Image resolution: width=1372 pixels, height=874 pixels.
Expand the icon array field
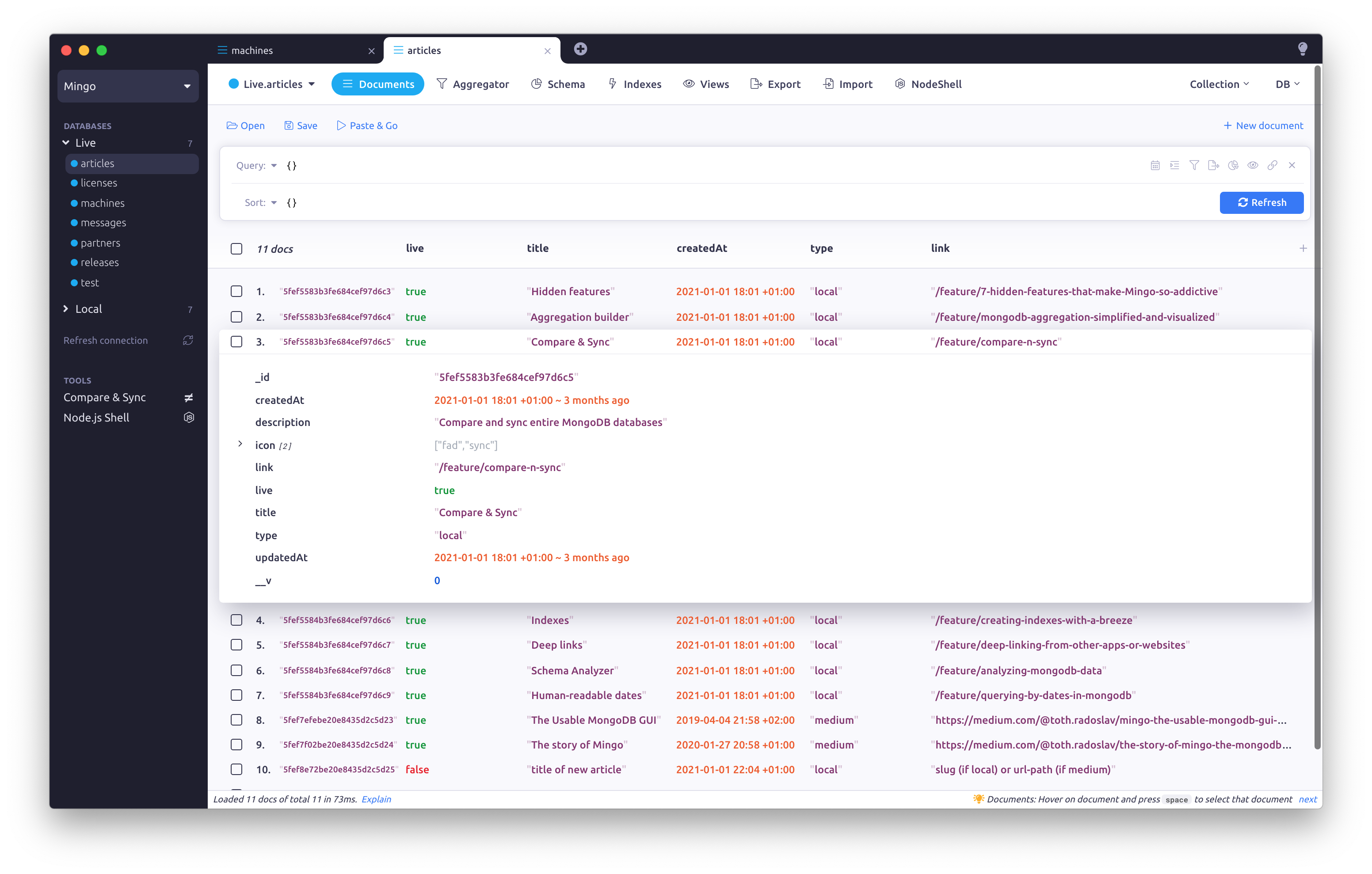click(x=240, y=444)
